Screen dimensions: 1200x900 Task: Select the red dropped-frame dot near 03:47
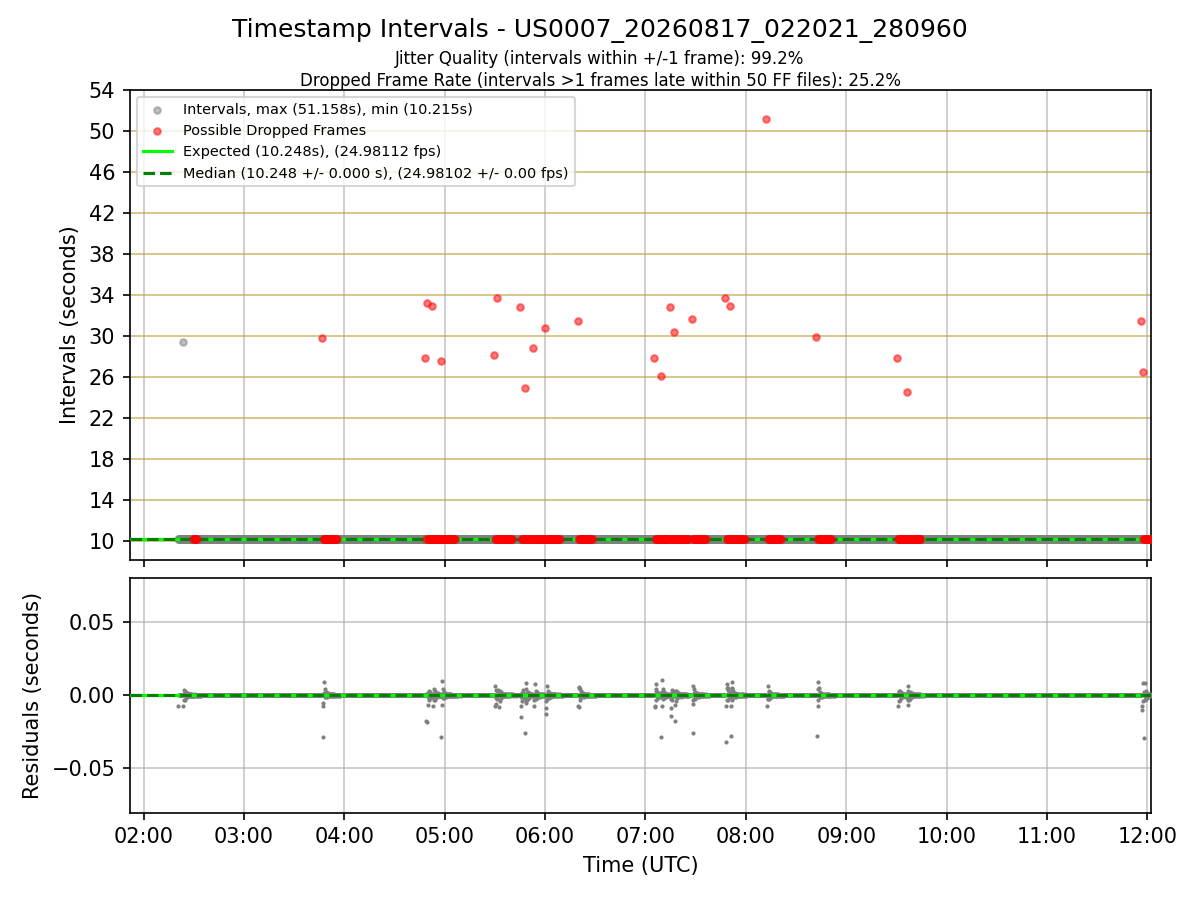[322, 338]
